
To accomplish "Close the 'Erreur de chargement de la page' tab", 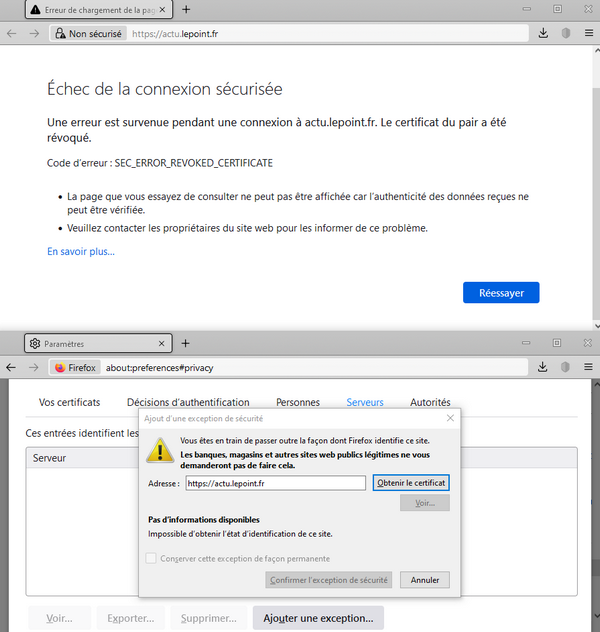I will click(x=162, y=10).
